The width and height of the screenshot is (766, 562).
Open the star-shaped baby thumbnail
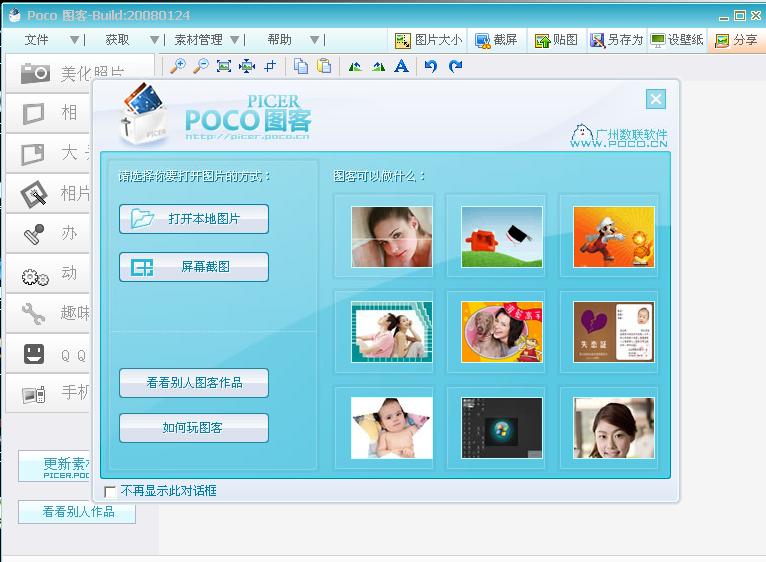click(x=392, y=428)
